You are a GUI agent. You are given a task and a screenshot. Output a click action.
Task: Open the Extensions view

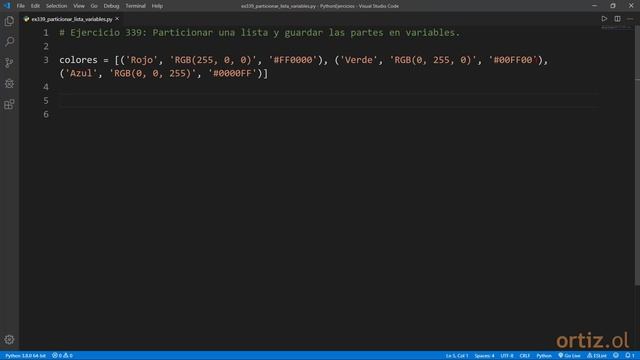pyautogui.click(x=9, y=104)
